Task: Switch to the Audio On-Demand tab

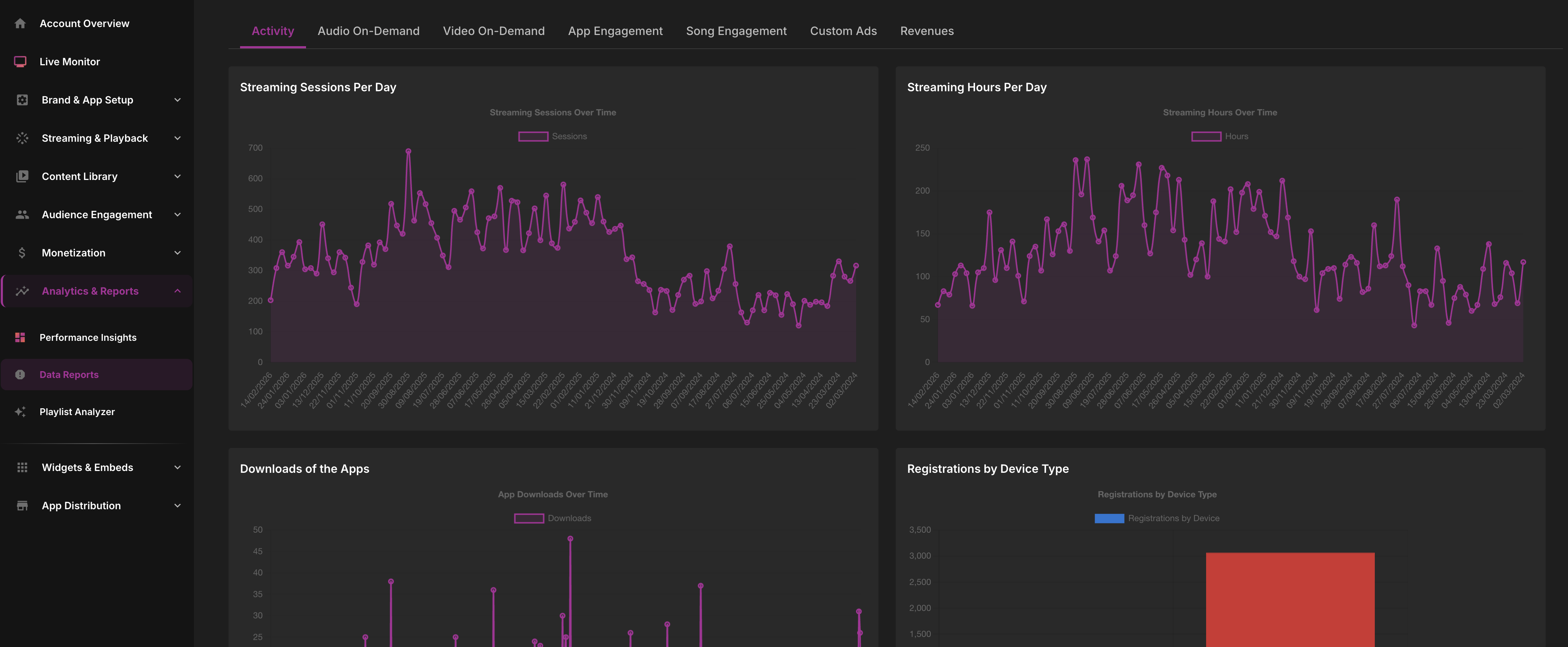Action: [x=368, y=31]
